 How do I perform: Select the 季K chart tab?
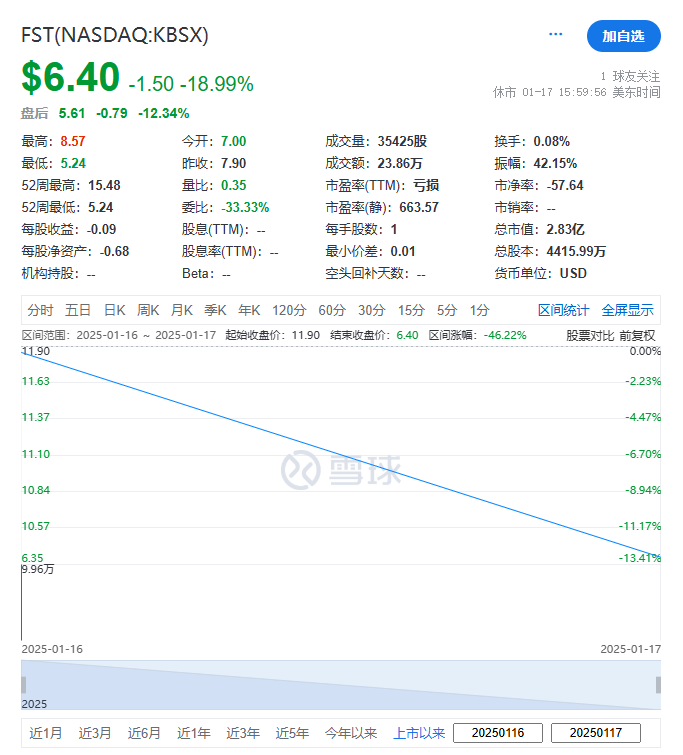[215, 310]
